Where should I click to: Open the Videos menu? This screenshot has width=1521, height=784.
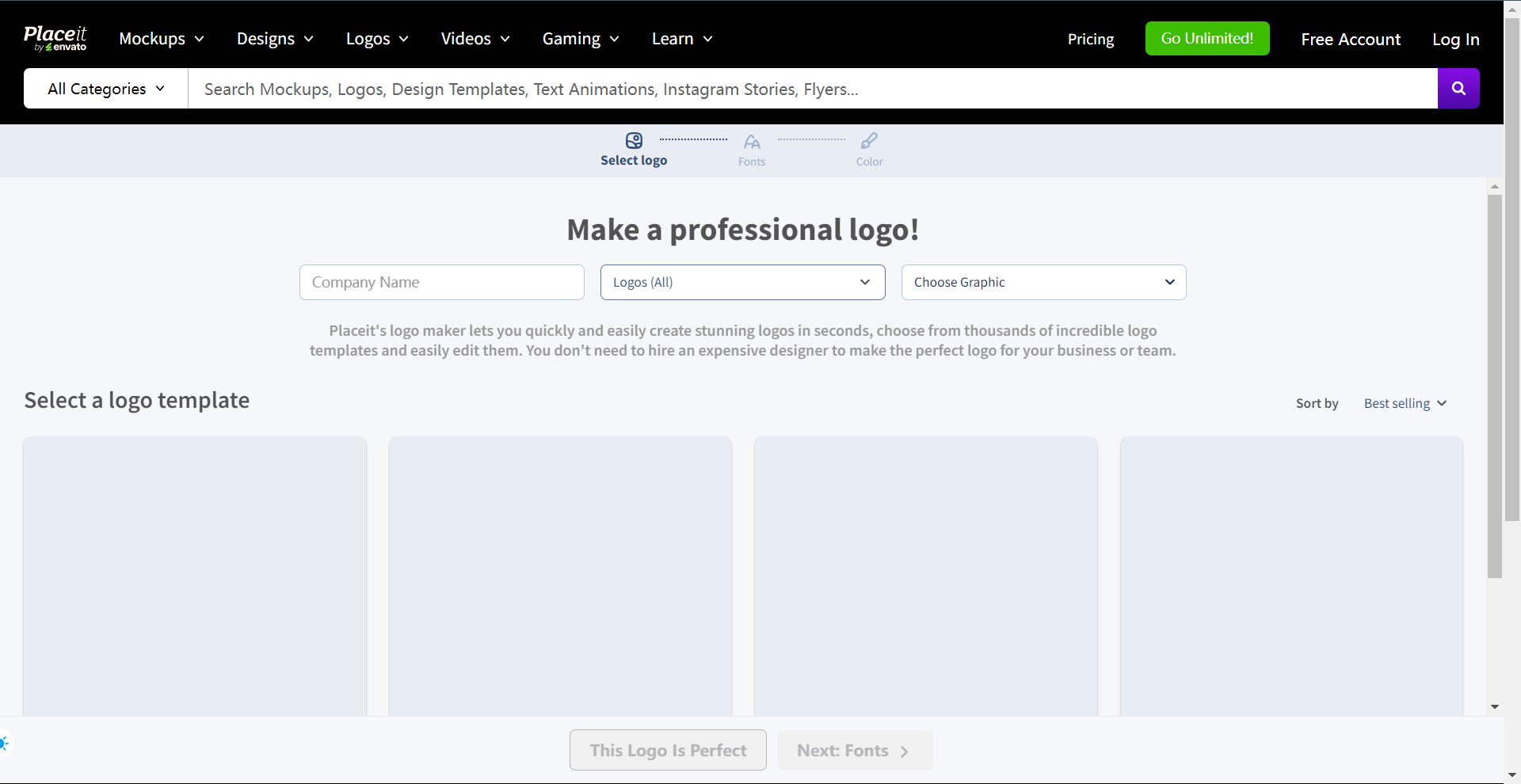pos(475,39)
